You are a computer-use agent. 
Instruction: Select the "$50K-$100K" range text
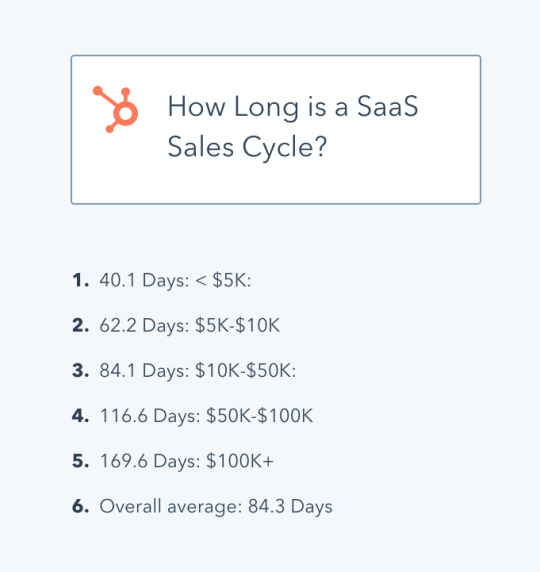[x=260, y=416]
